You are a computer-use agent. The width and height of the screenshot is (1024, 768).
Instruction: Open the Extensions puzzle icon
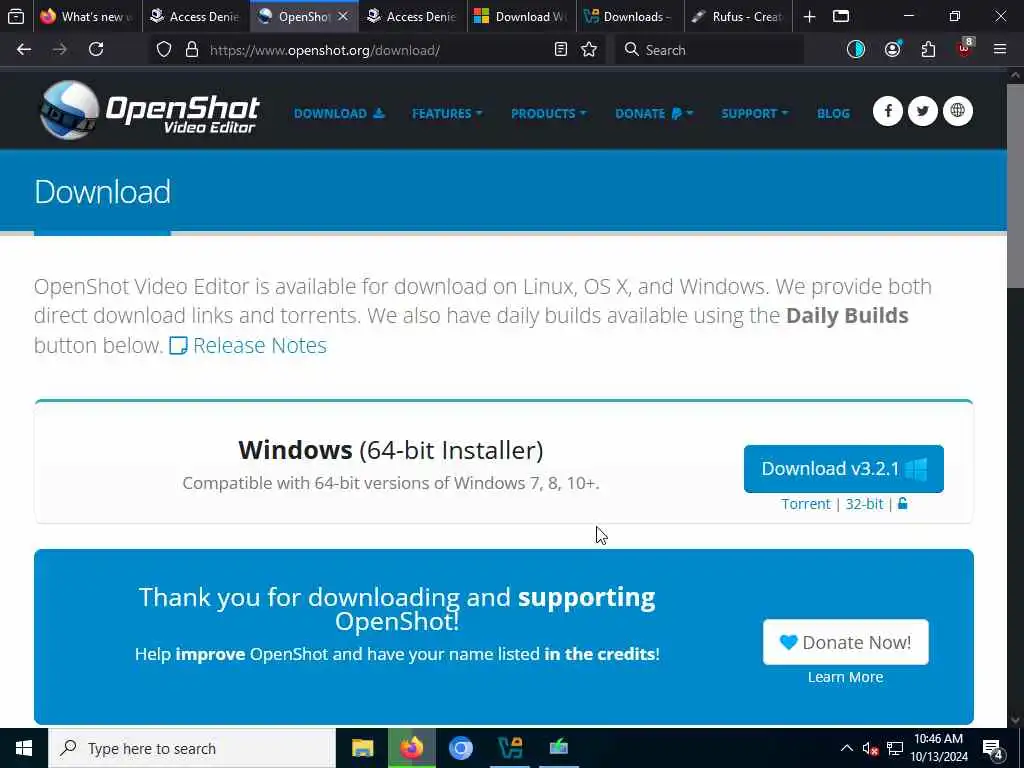(928, 50)
